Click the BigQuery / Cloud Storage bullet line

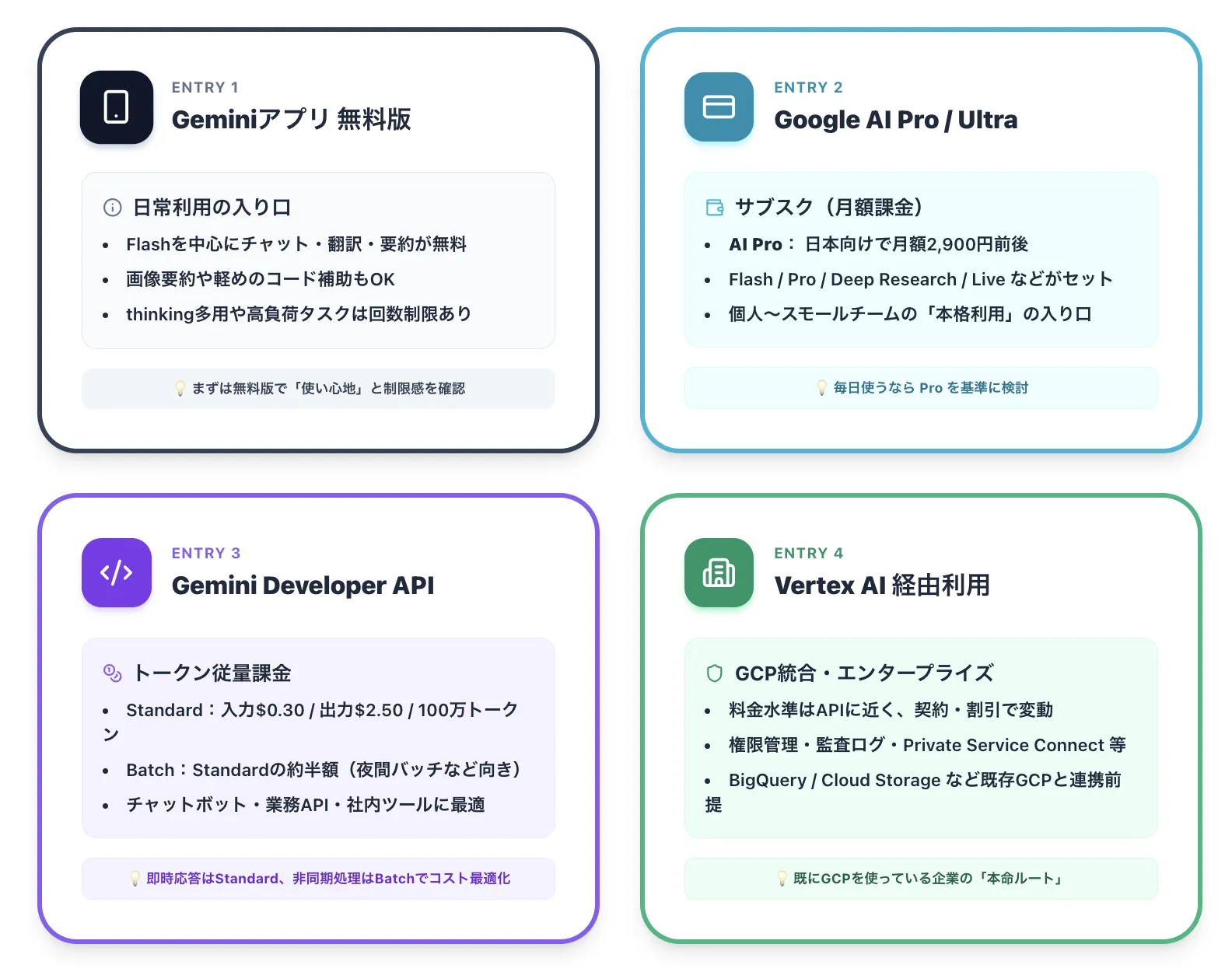(914, 792)
